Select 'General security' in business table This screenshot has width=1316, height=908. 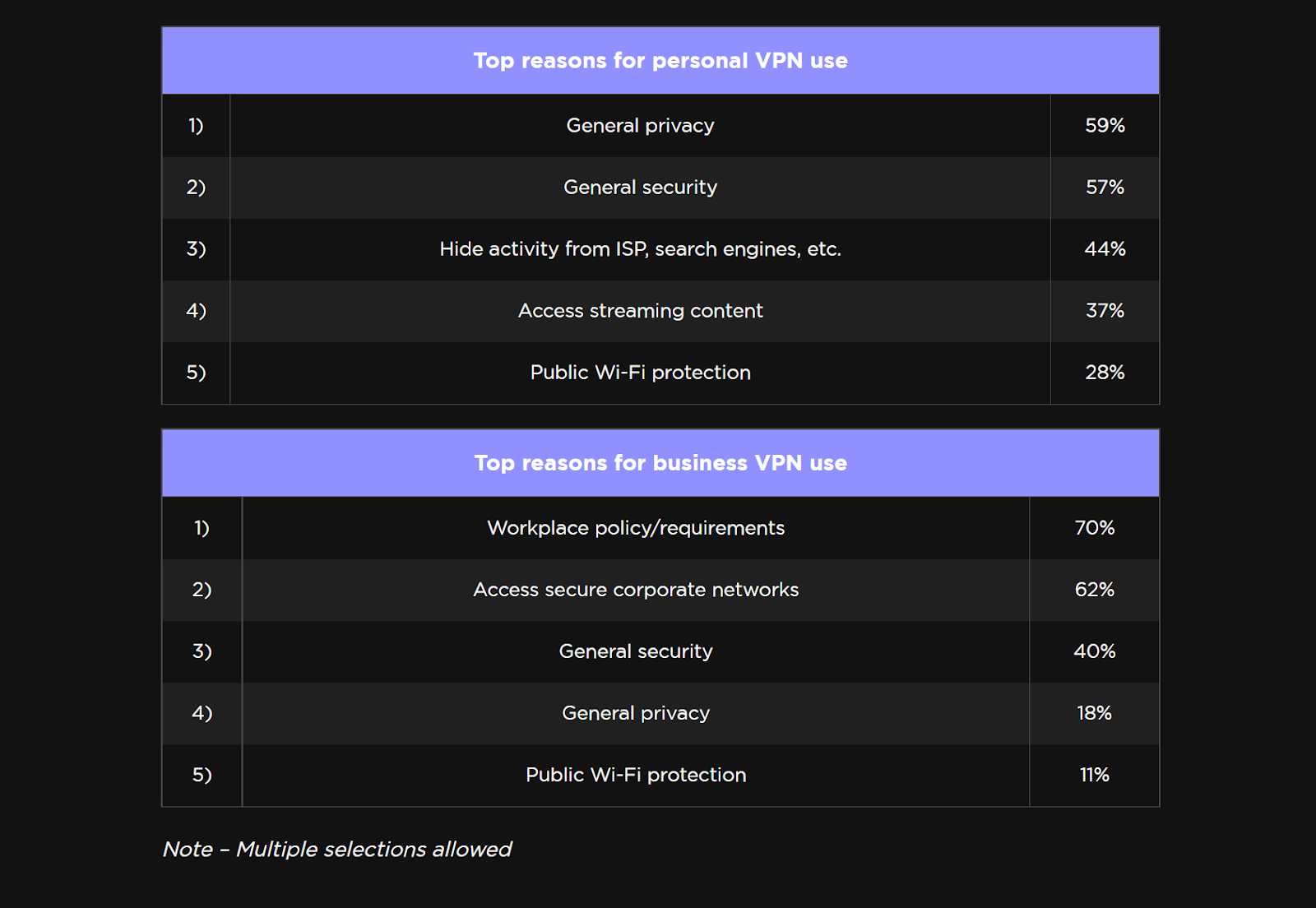[x=636, y=651]
